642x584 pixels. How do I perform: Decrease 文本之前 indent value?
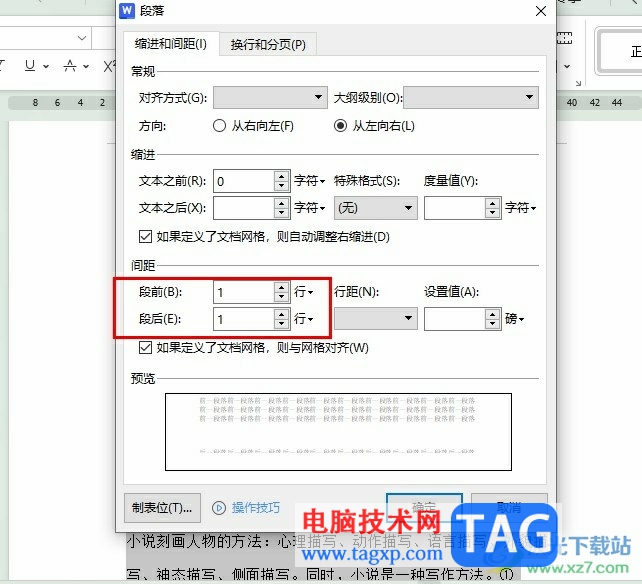coord(281,186)
